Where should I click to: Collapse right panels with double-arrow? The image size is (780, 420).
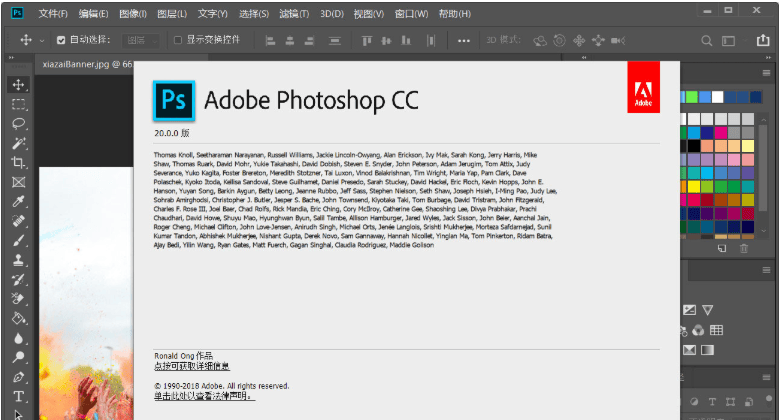tap(768, 58)
